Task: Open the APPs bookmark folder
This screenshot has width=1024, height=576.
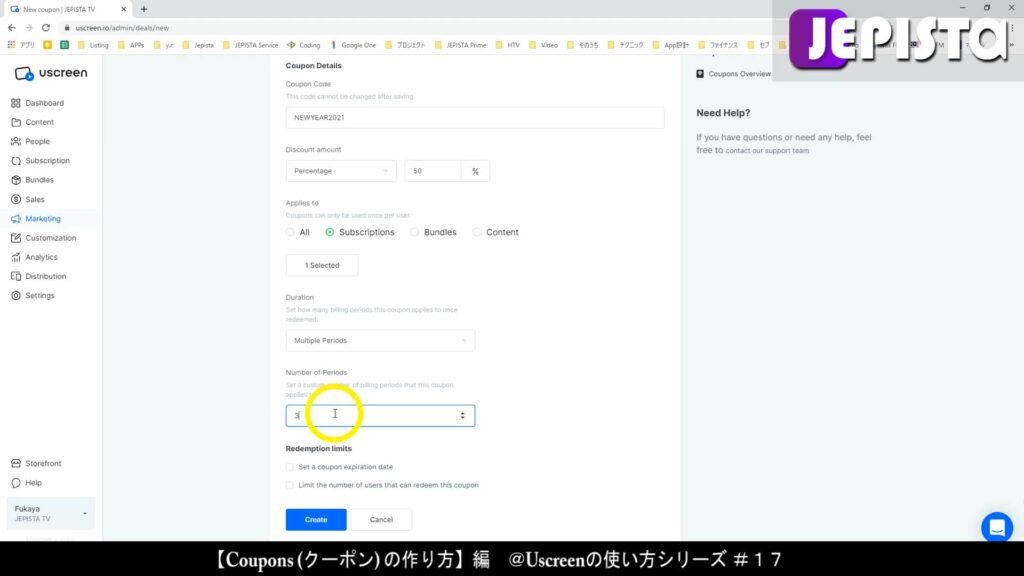Action: coord(131,45)
